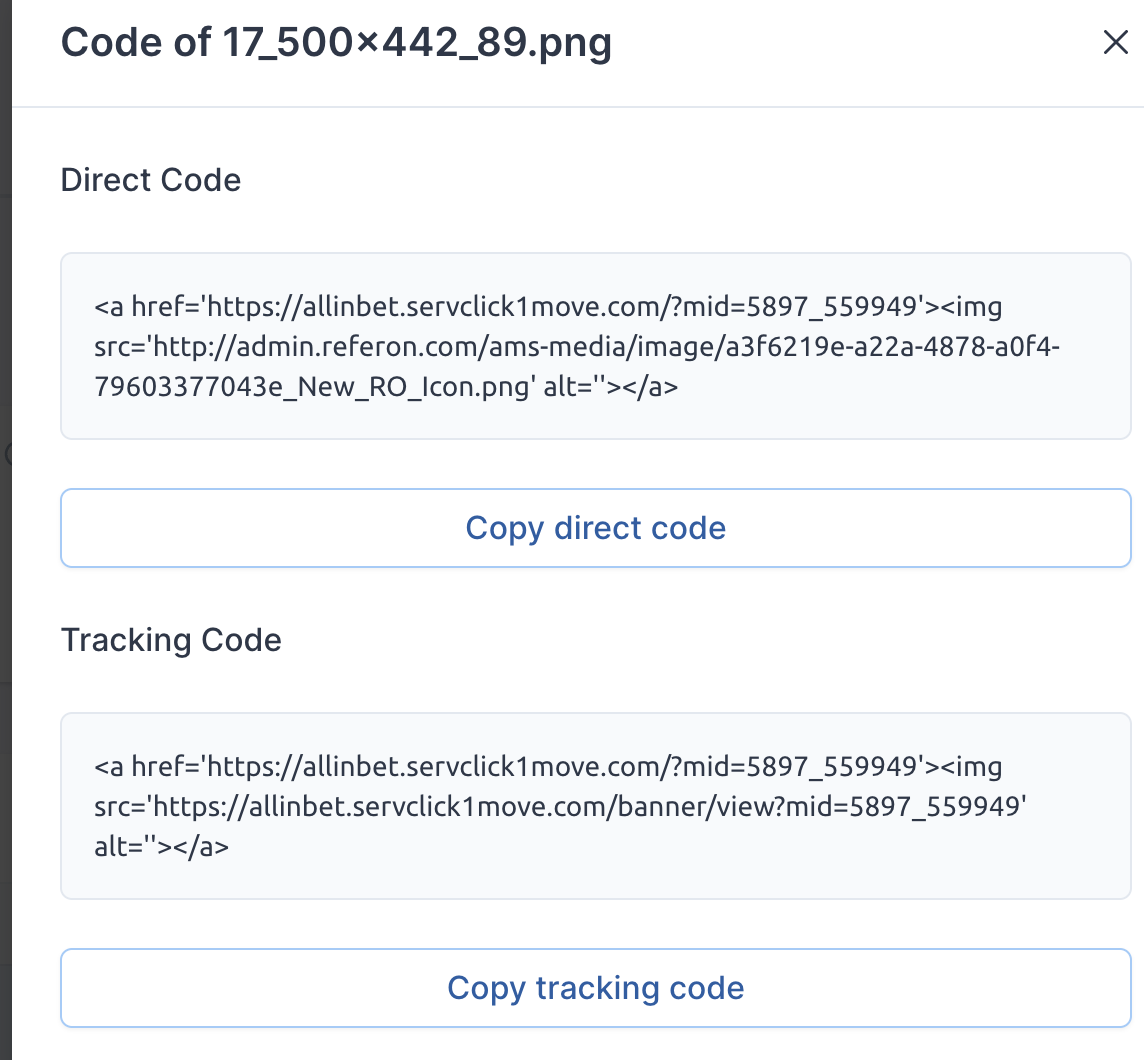Image resolution: width=1144 pixels, height=1060 pixels.
Task: Focus the Tracking Code text box
Action: point(595,806)
